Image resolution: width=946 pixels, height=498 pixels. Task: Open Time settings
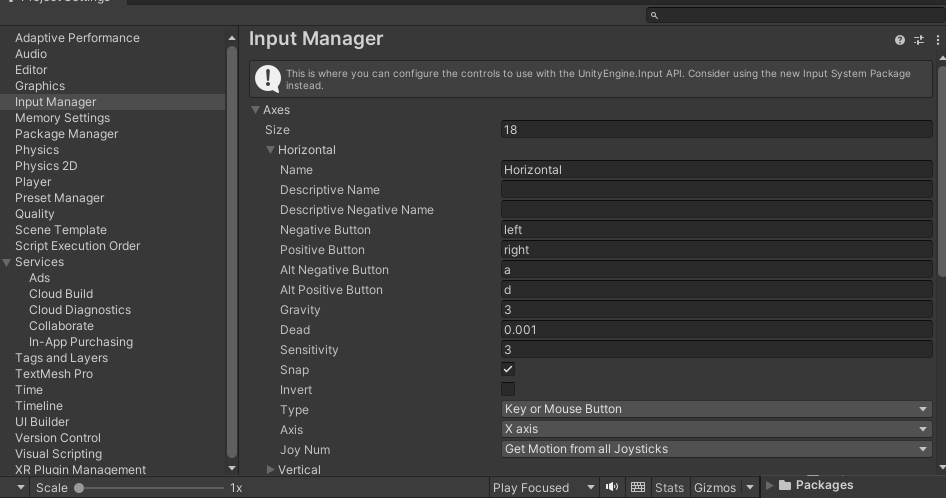pos(29,389)
